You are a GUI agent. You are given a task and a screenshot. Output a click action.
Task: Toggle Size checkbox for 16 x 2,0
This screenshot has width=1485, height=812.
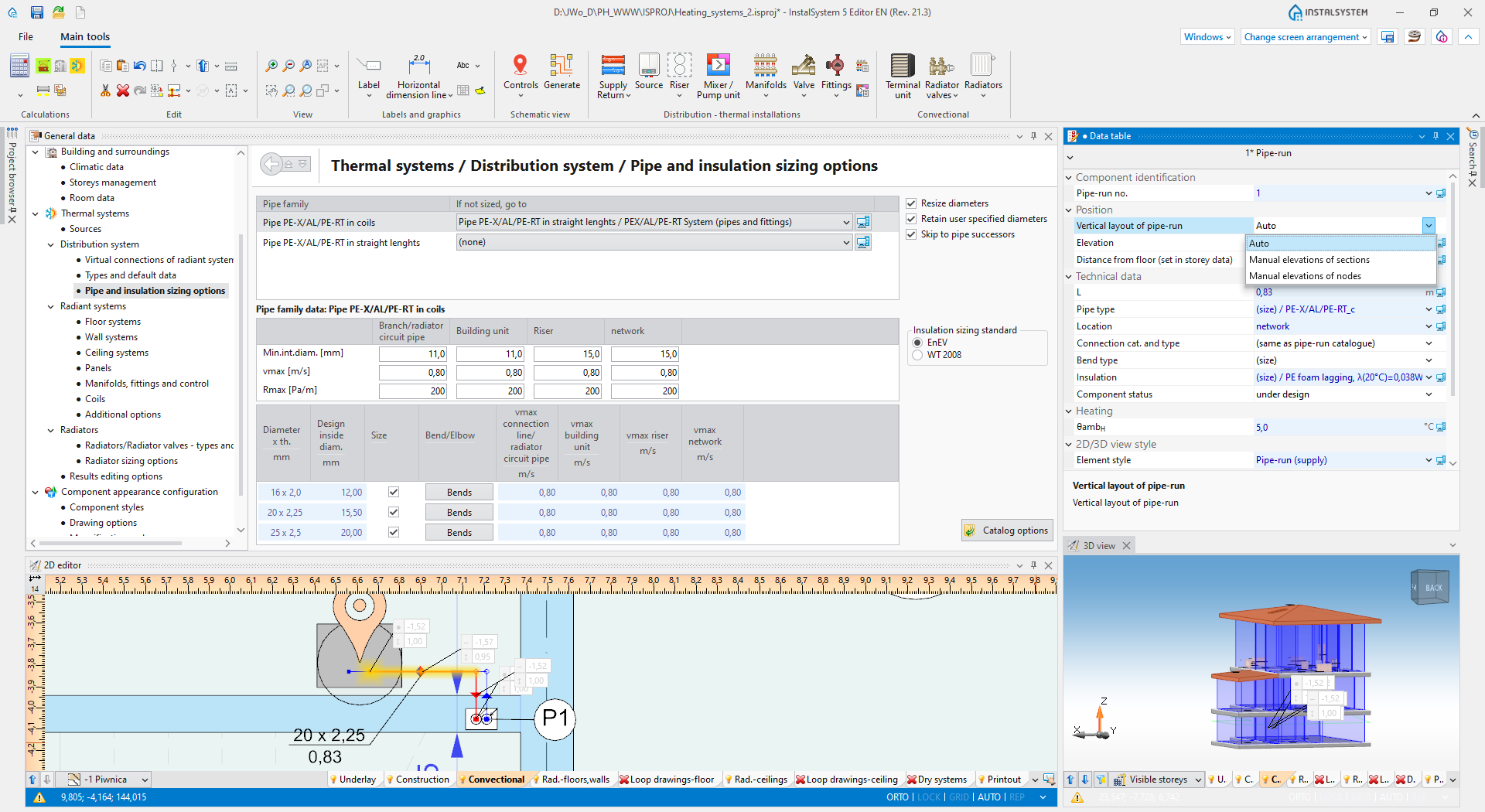(x=394, y=492)
